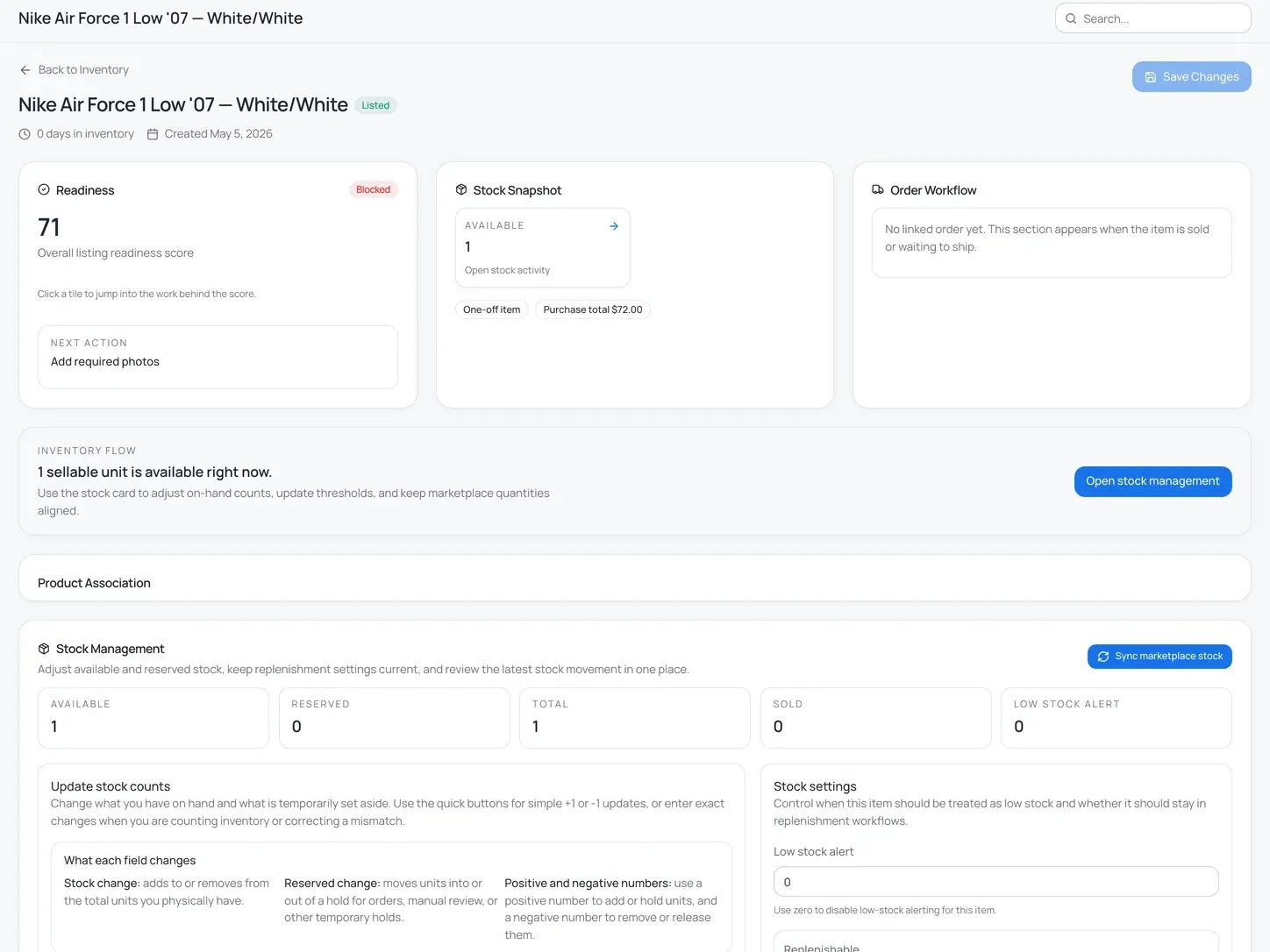1270x952 pixels.
Task: Click the calendar icon beside Created date
Action: [x=153, y=134]
